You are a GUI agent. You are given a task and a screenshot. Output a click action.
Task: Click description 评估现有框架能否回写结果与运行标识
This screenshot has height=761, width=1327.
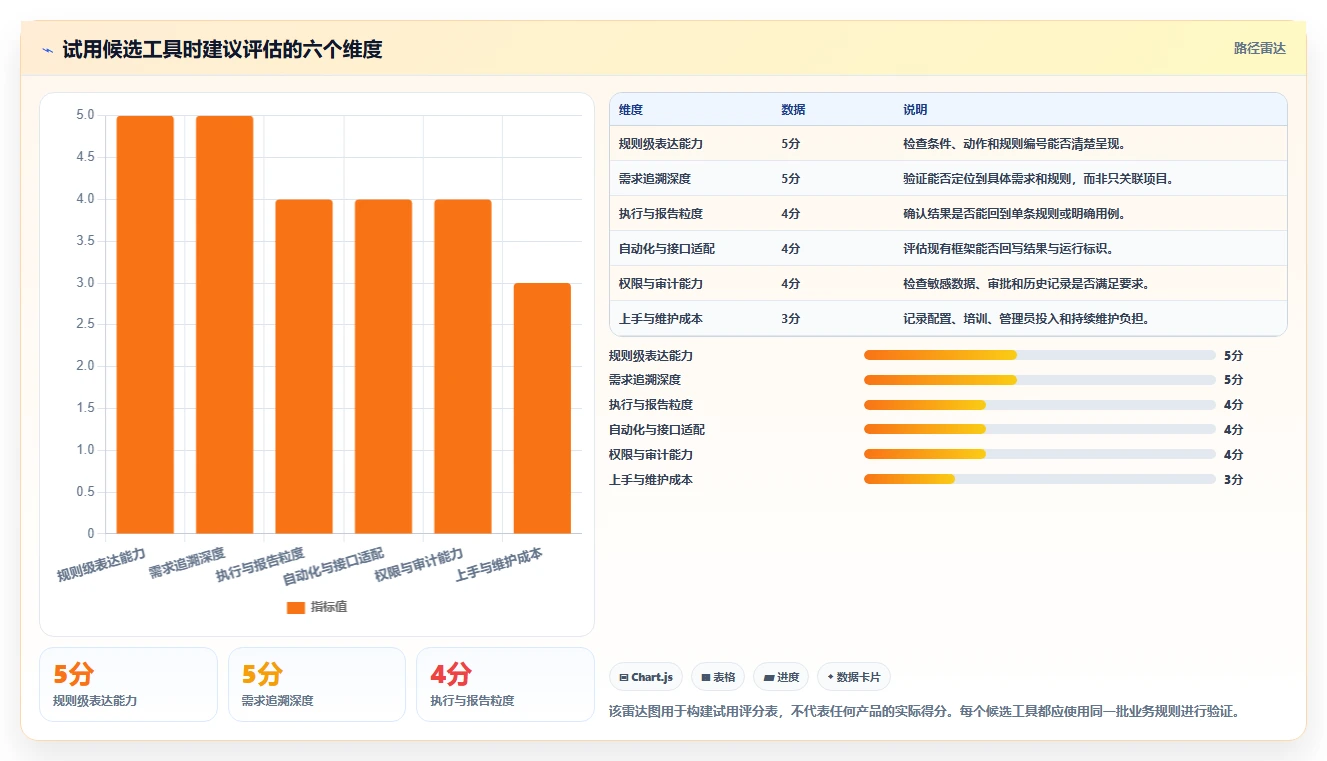tap(1010, 249)
